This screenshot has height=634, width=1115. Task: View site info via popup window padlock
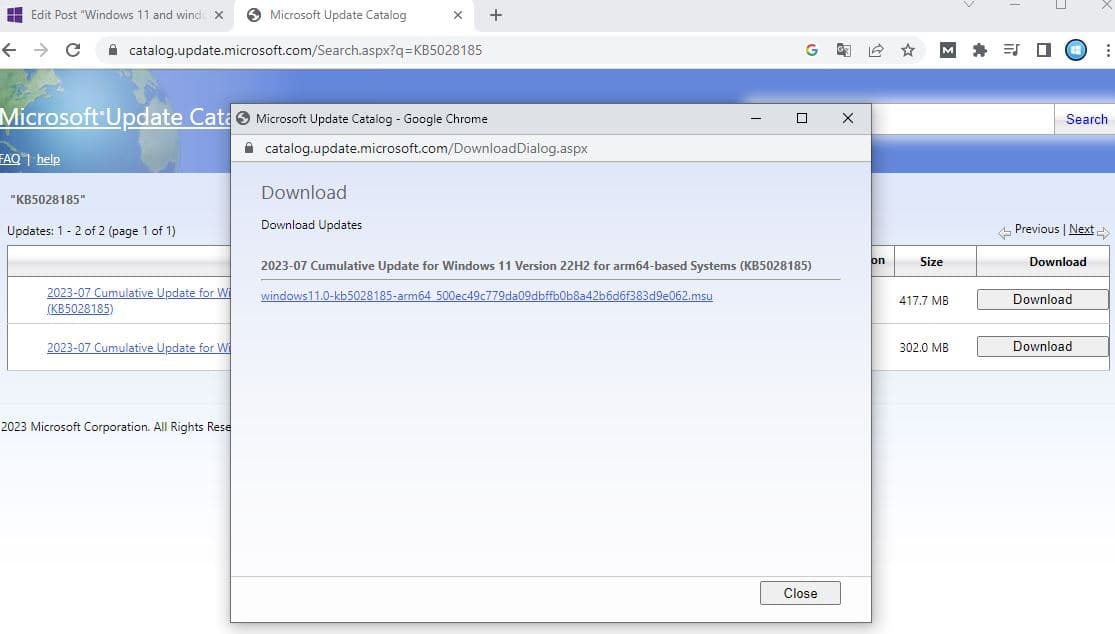[248, 148]
